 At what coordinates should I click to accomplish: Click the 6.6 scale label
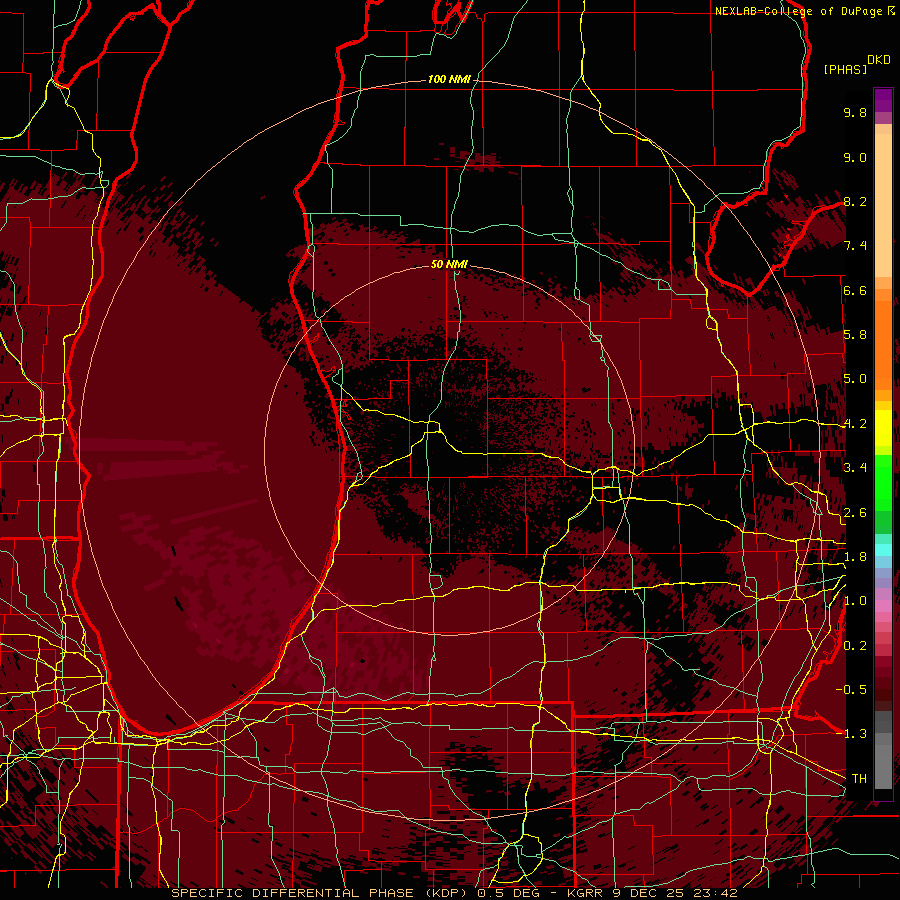(x=855, y=290)
